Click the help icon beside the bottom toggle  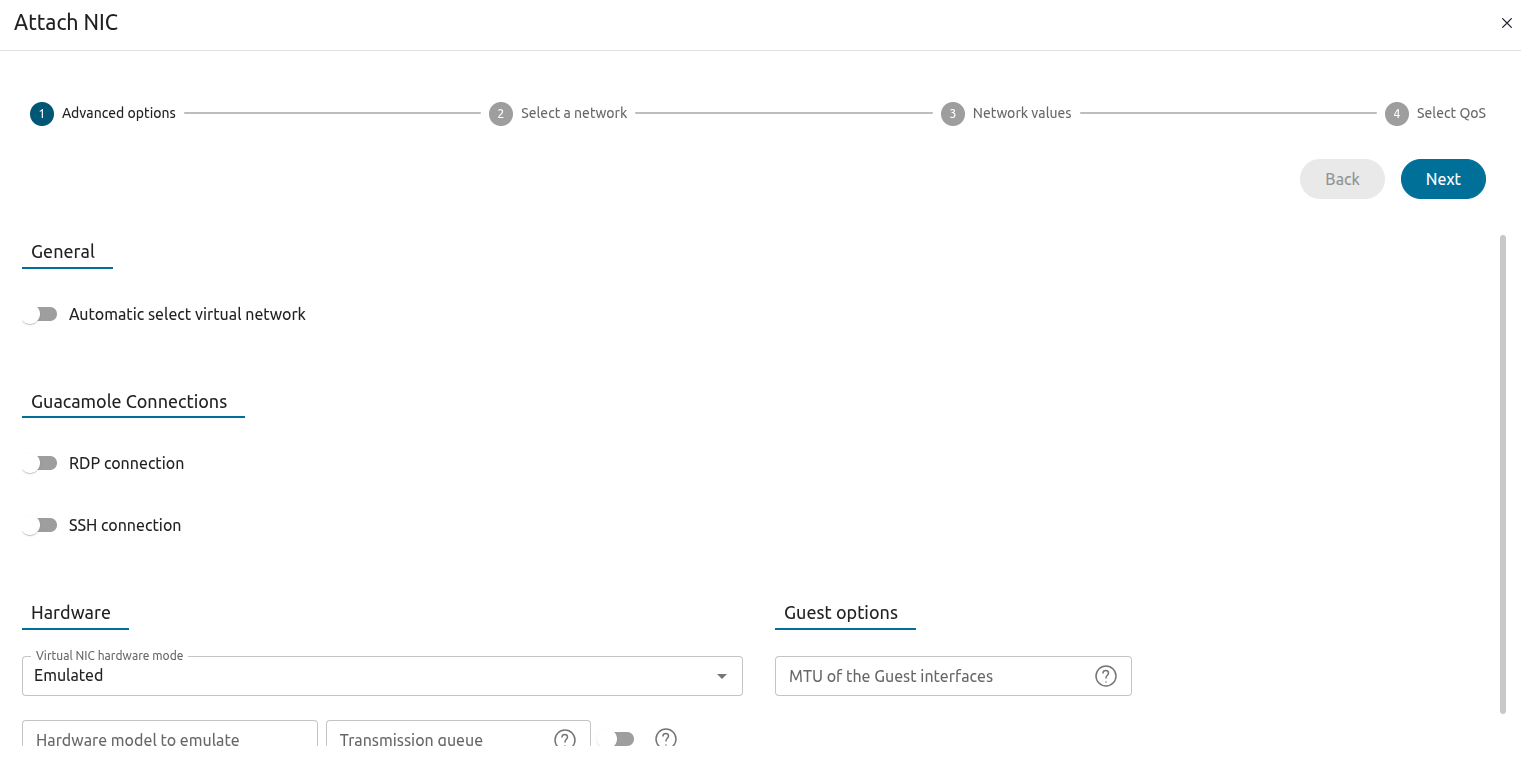665,739
